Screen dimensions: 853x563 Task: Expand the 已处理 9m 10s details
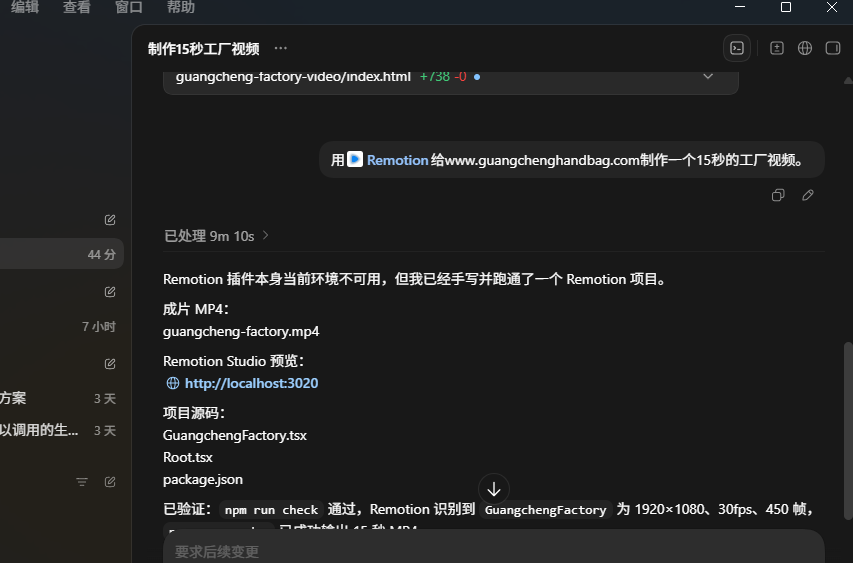(216, 236)
